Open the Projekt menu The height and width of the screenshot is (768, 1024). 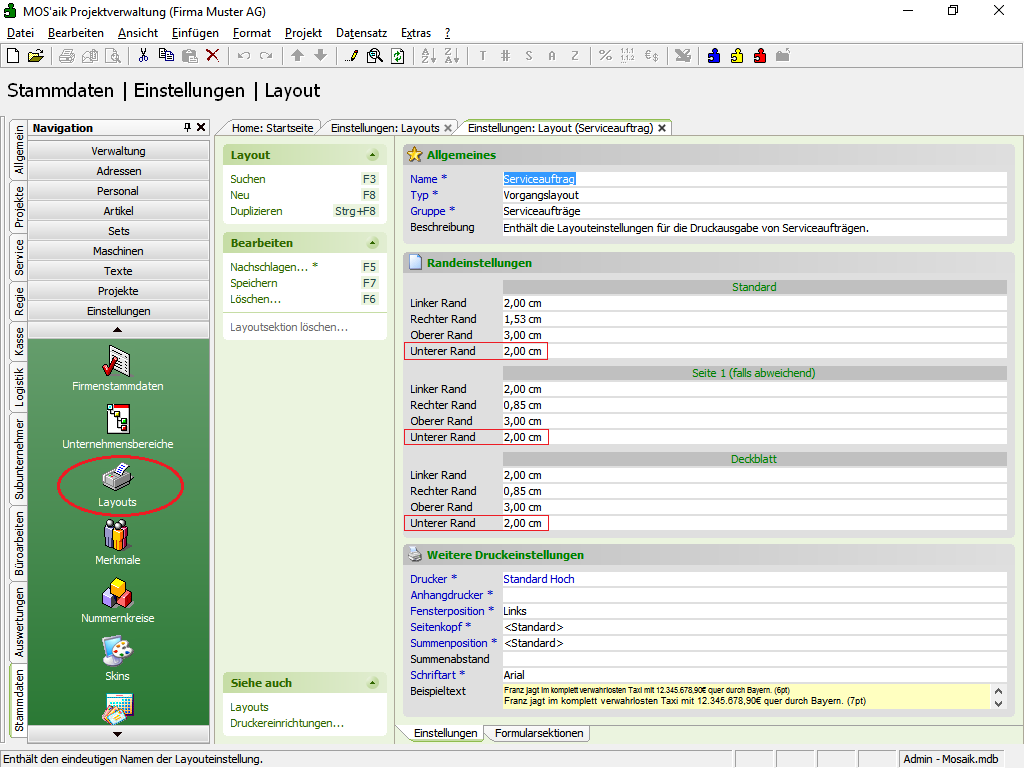pyautogui.click(x=303, y=33)
